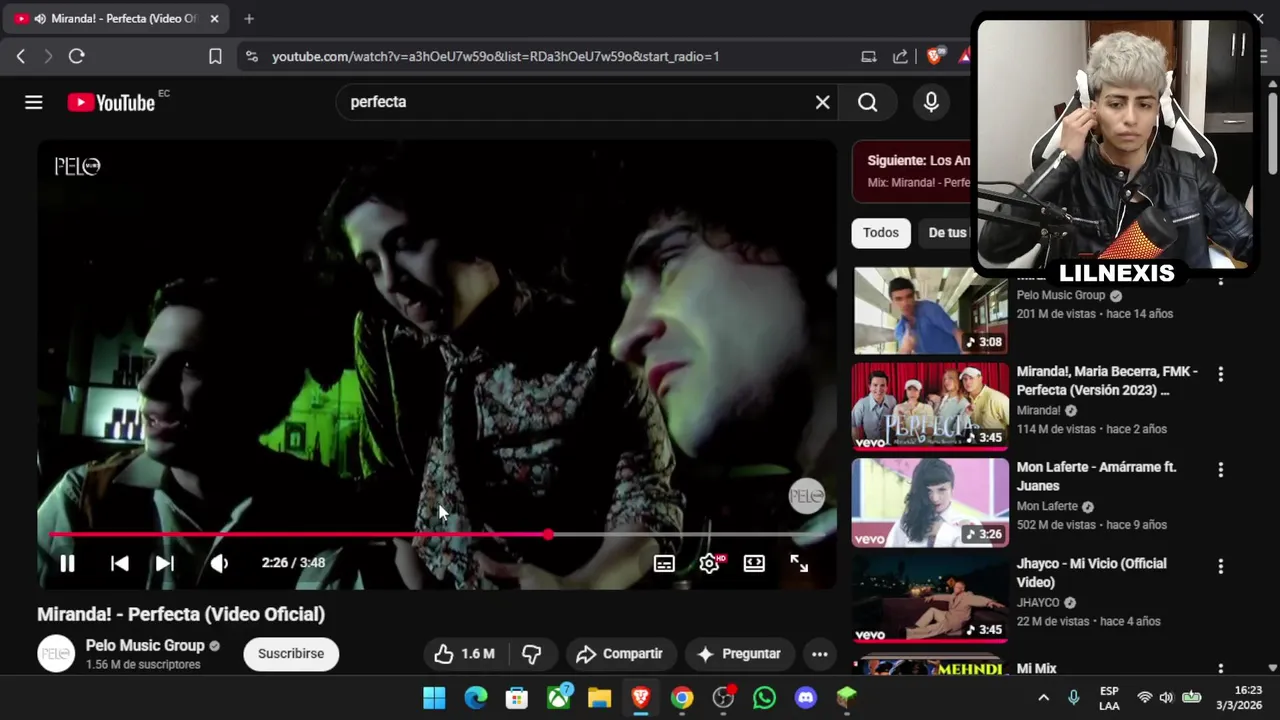The height and width of the screenshot is (720, 1280).
Task: Open the 3:08 video thumbnail
Action: 930,311
